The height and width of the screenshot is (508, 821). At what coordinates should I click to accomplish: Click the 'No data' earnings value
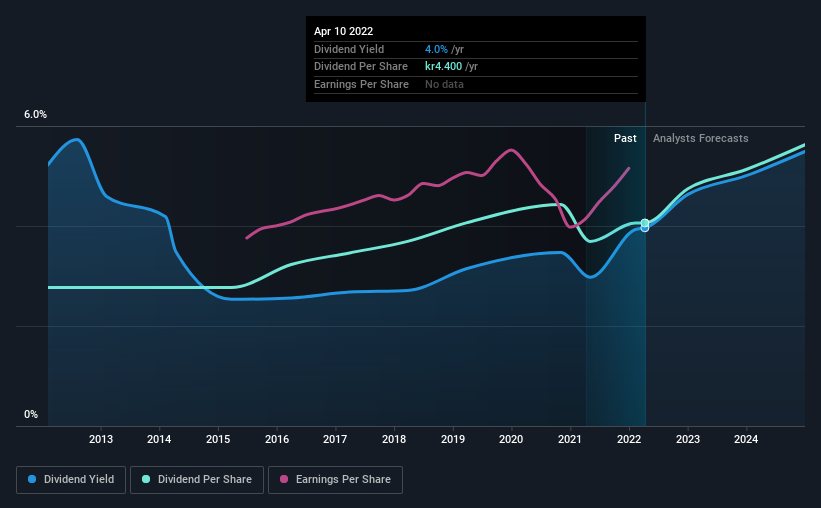click(x=444, y=84)
